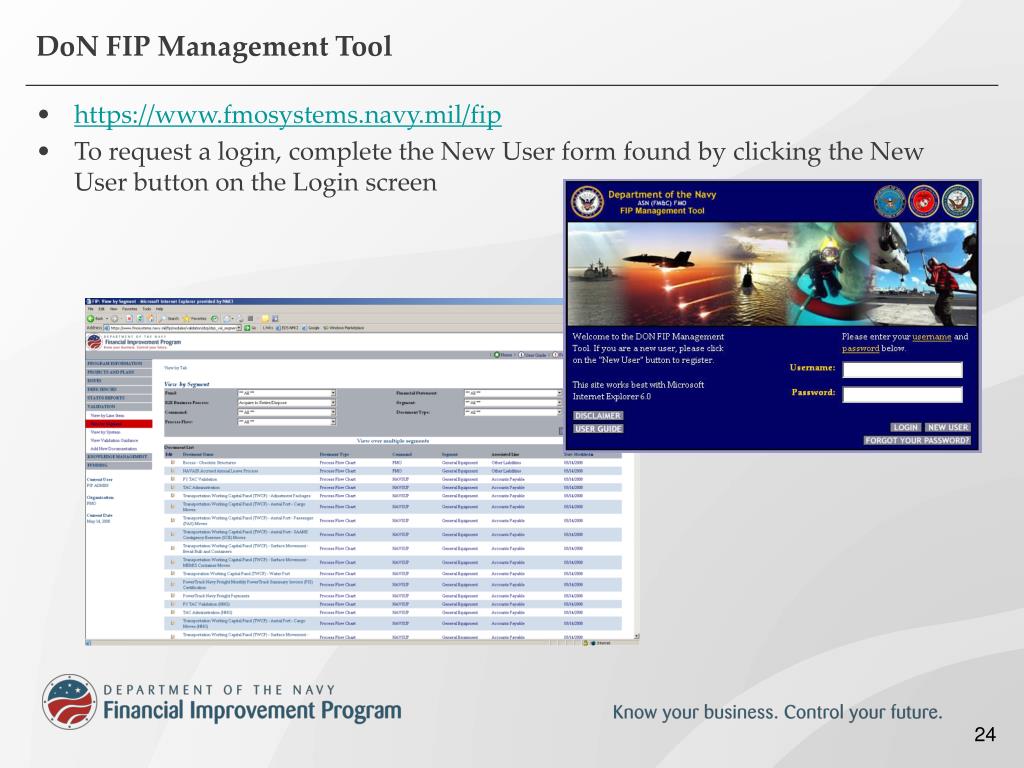The height and width of the screenshot is (768, 1024).
Task: Open View Validation Guidance link
Action: [114, 440]
